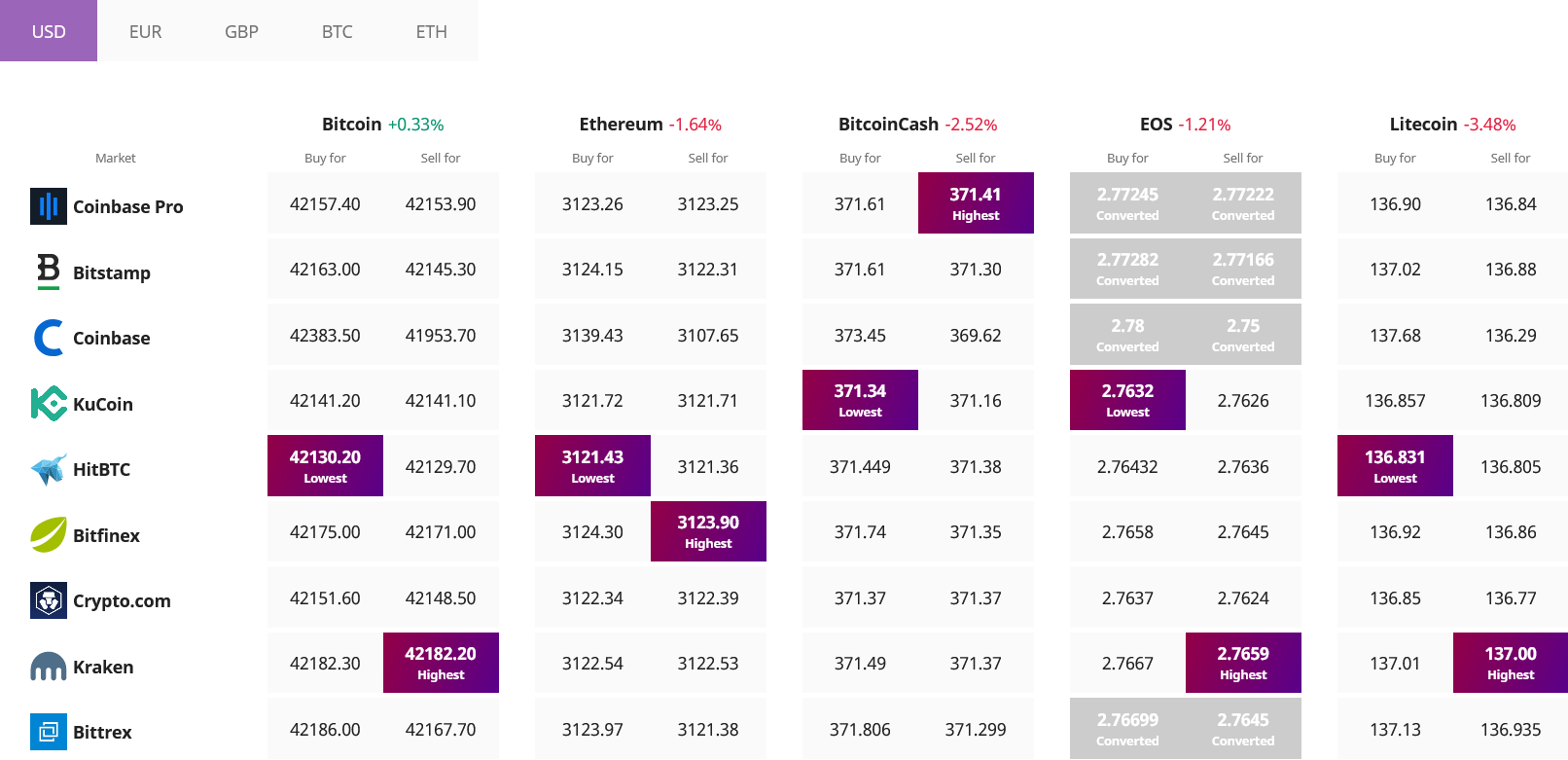
Task: Click Bittrex BitcoinCash sell price 371.299
Action: [x=976, y=730]
